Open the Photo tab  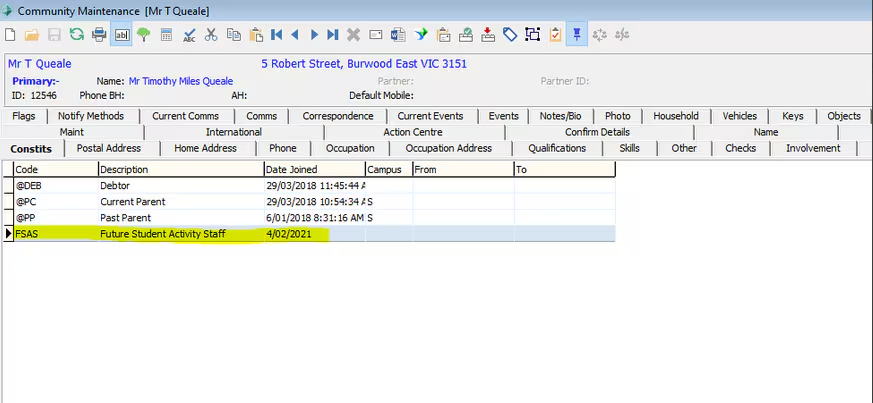click(617, 116)
